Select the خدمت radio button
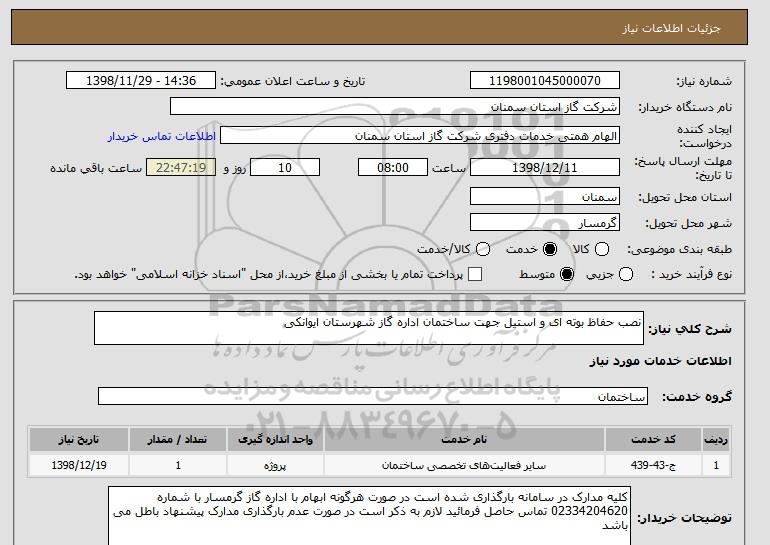This screenshot has height=545, width=770. [x=550, y=249]
